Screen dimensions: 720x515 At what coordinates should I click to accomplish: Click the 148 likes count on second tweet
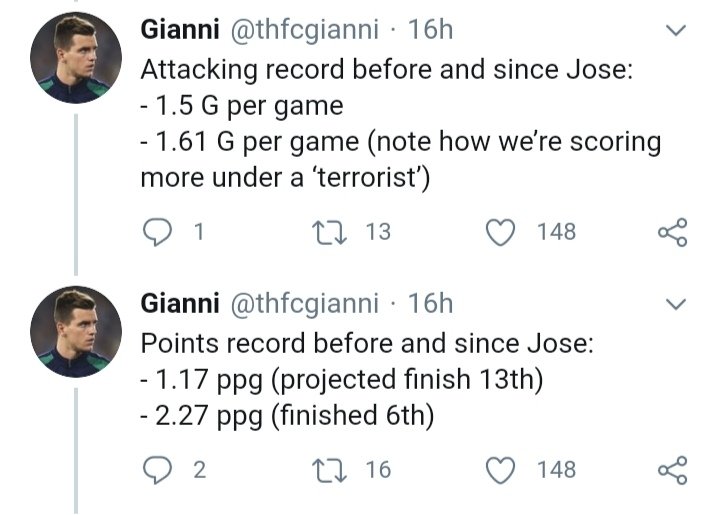click(556, 469)
